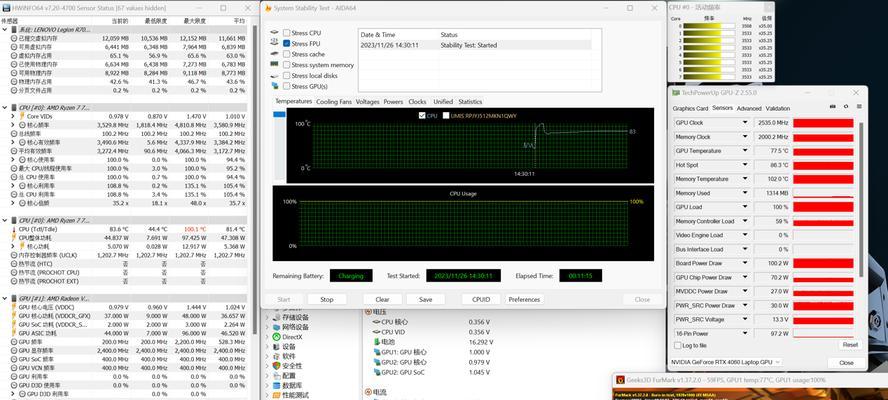
Task: Click AIDA64 System Stability Test title icon
Action: (268, 8)
